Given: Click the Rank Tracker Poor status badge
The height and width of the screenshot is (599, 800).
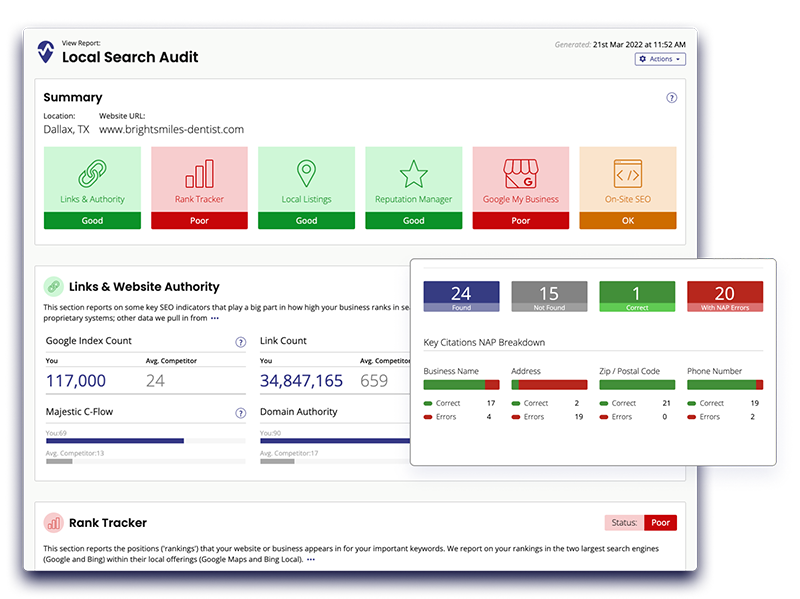Looking at the screenshot, I should (x=660, y=522).
